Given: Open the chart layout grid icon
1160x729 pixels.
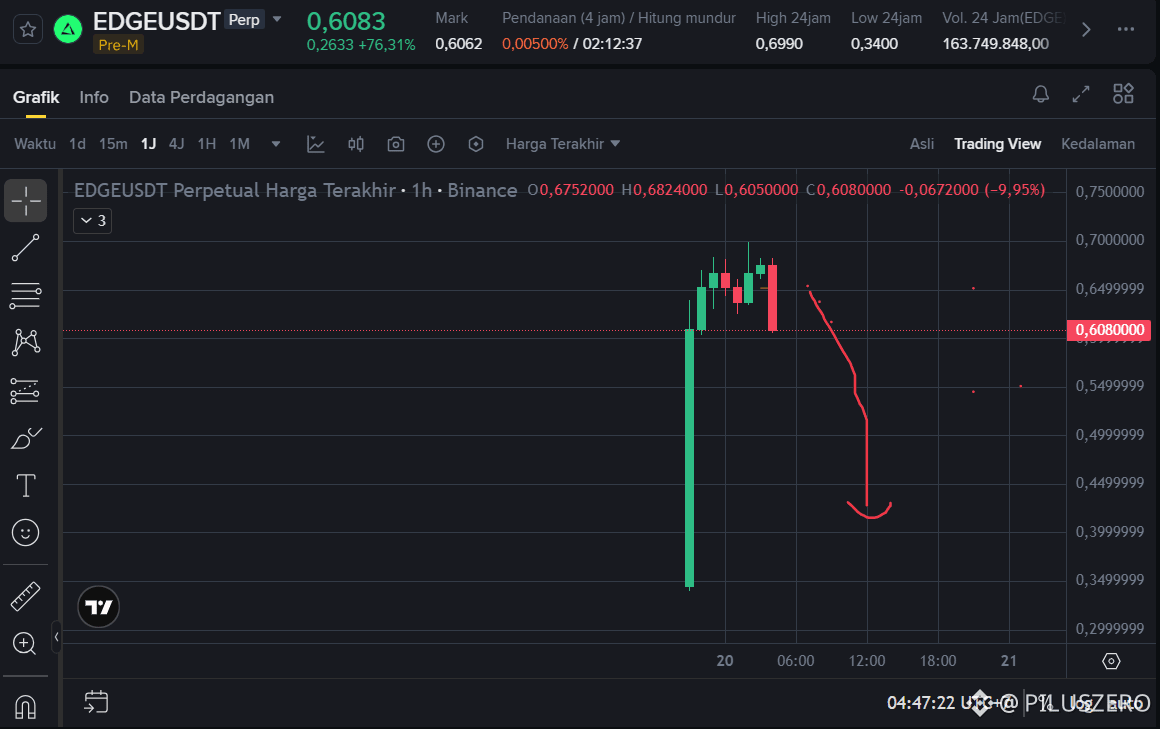Looking at the screenshot, I should (x=1123, y=93).
